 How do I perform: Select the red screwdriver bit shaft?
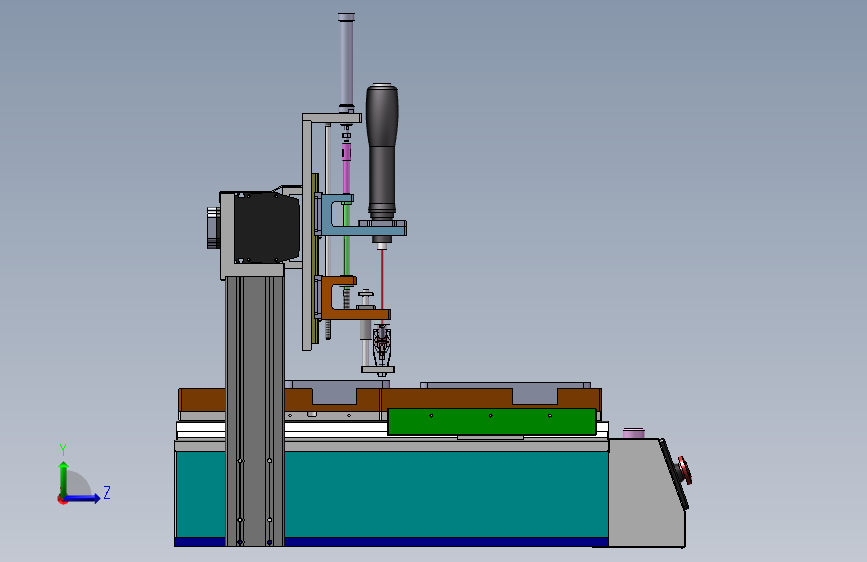(382, 279)
